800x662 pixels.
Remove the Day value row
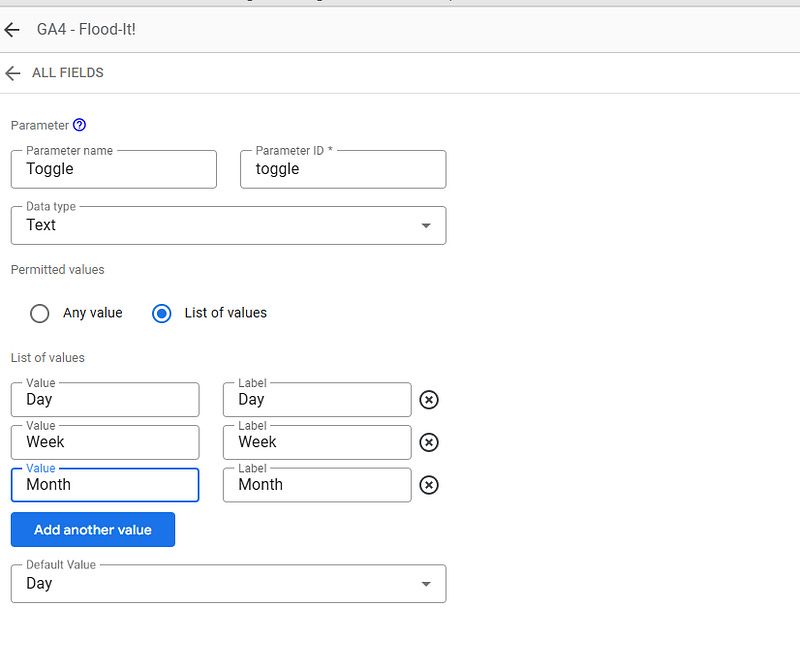pyautogui.click(x=429, y=400)
